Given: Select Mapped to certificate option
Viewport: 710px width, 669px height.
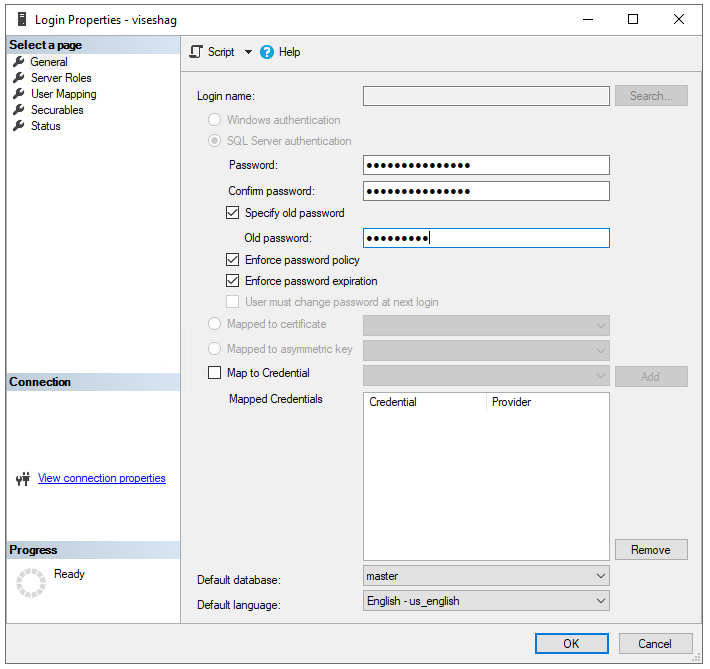Looking at the screenshot, I should [x=214, y=324].
